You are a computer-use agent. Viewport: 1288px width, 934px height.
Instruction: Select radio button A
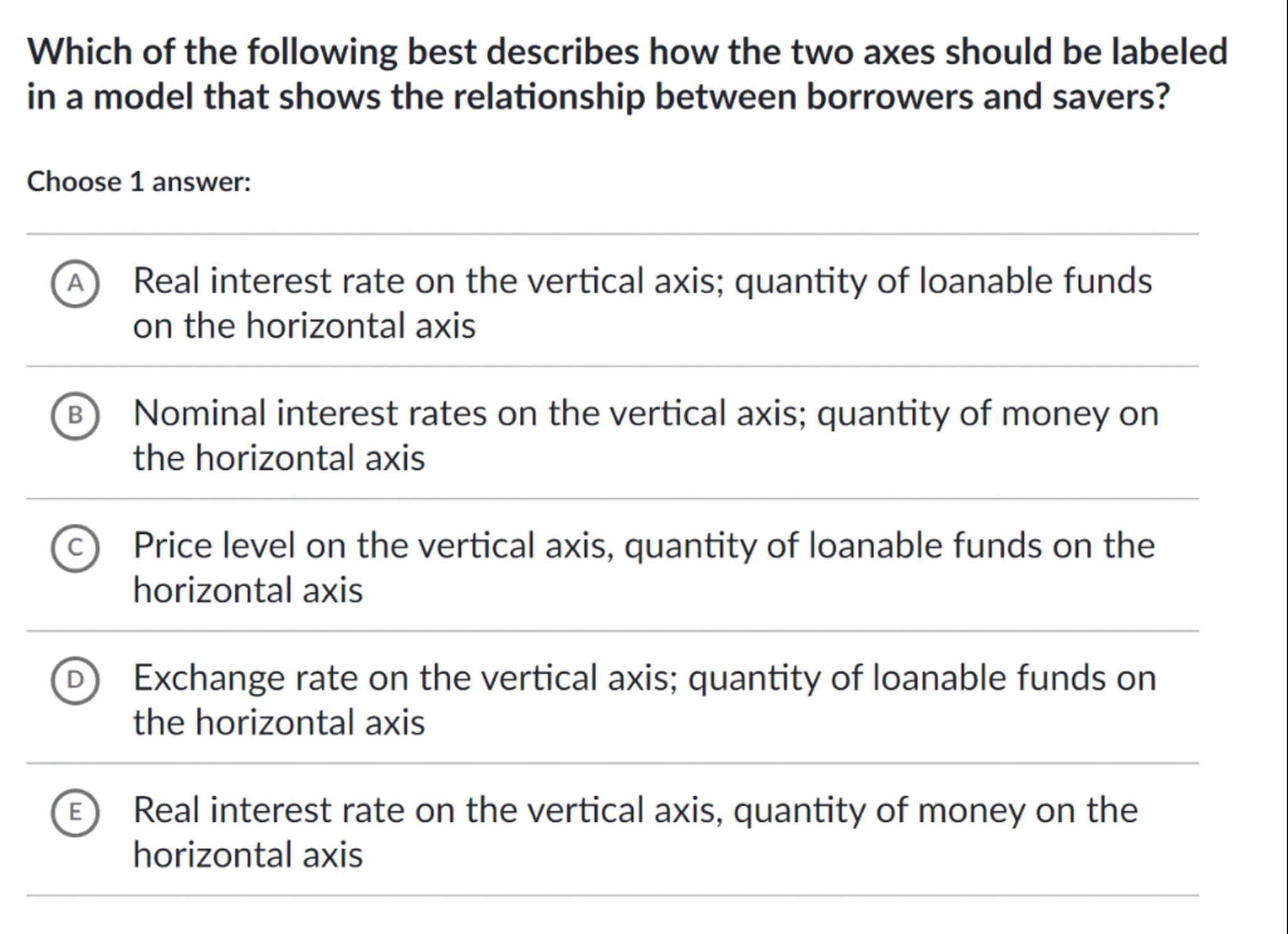[75, 284]
